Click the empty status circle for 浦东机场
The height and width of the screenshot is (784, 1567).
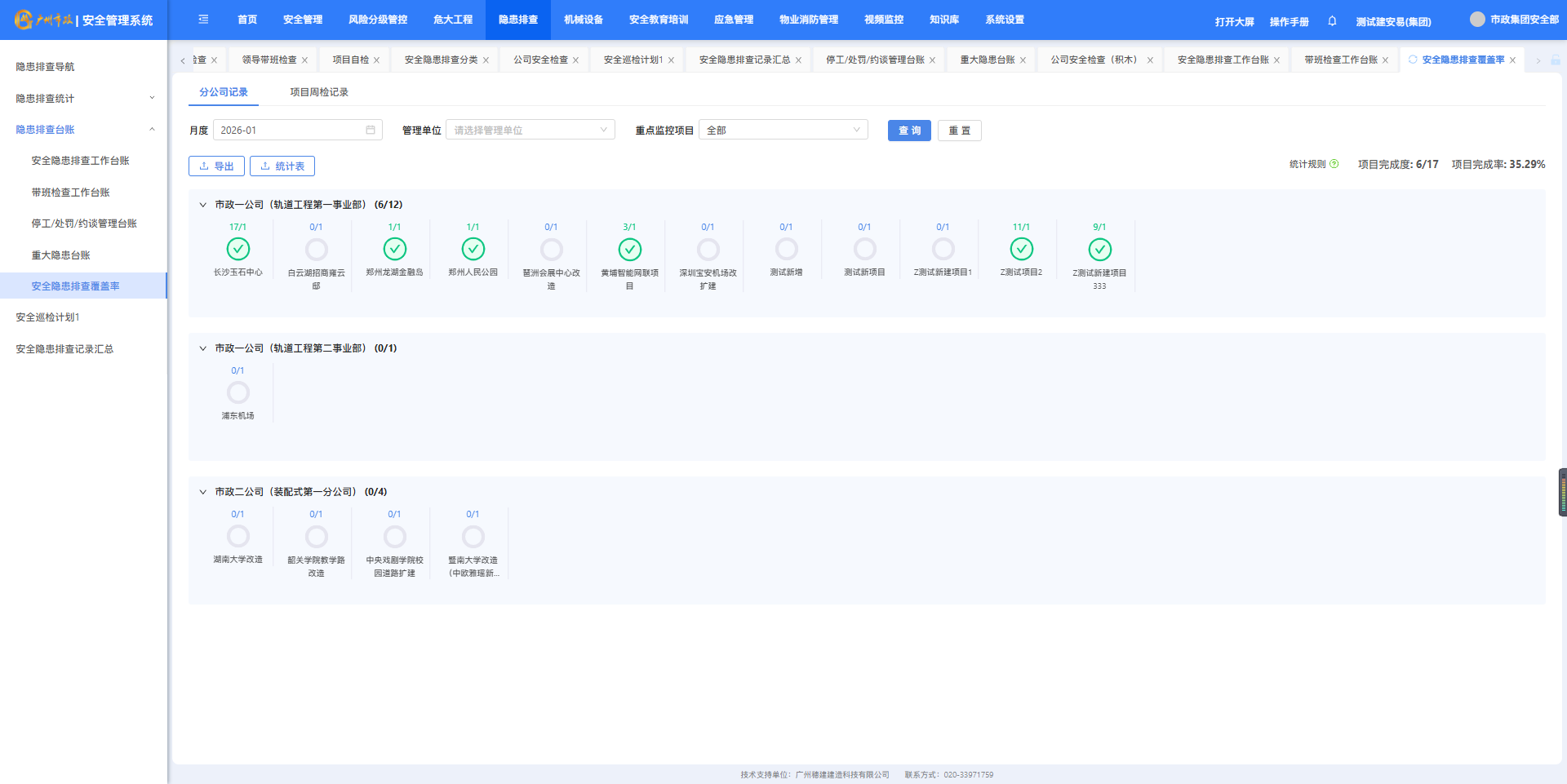238,392
